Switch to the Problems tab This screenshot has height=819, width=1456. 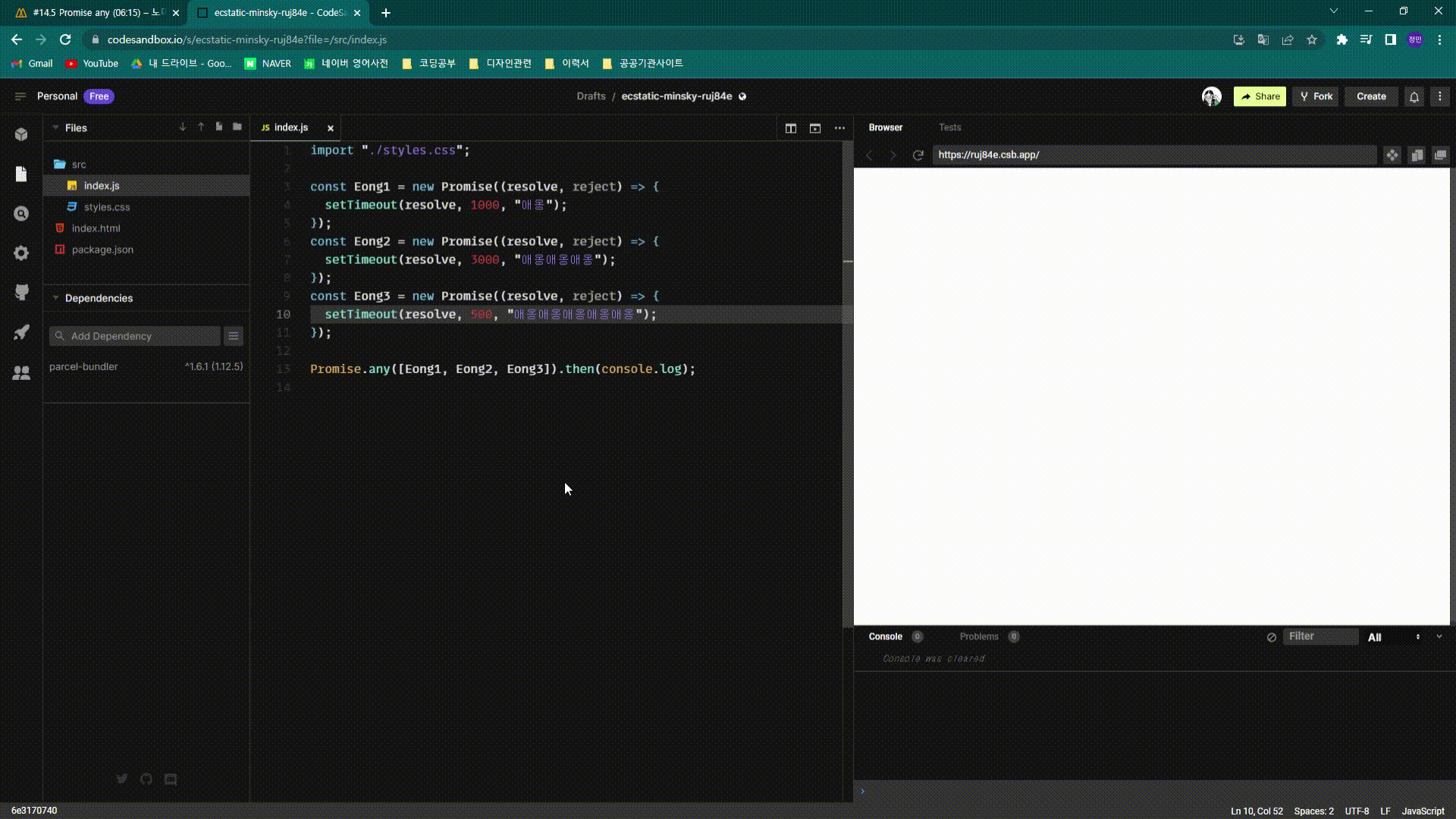click(978, 636)
